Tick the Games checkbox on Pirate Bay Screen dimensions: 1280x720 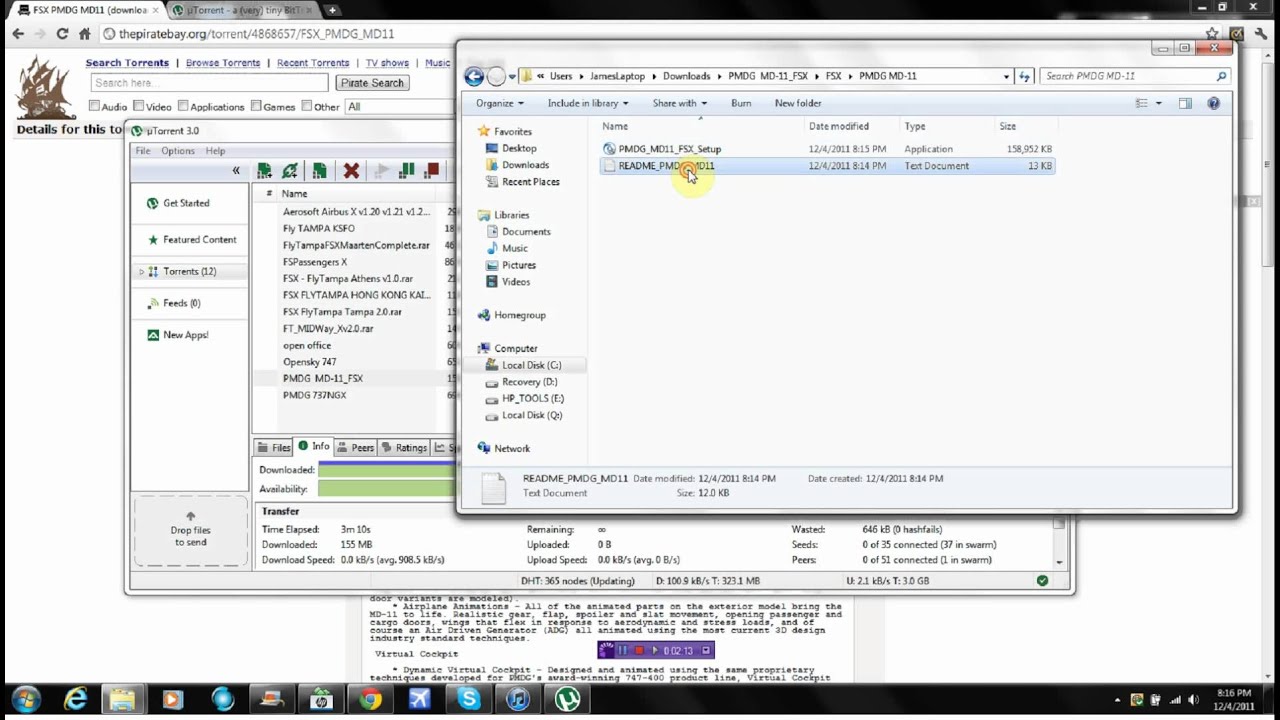click(256, 106)
